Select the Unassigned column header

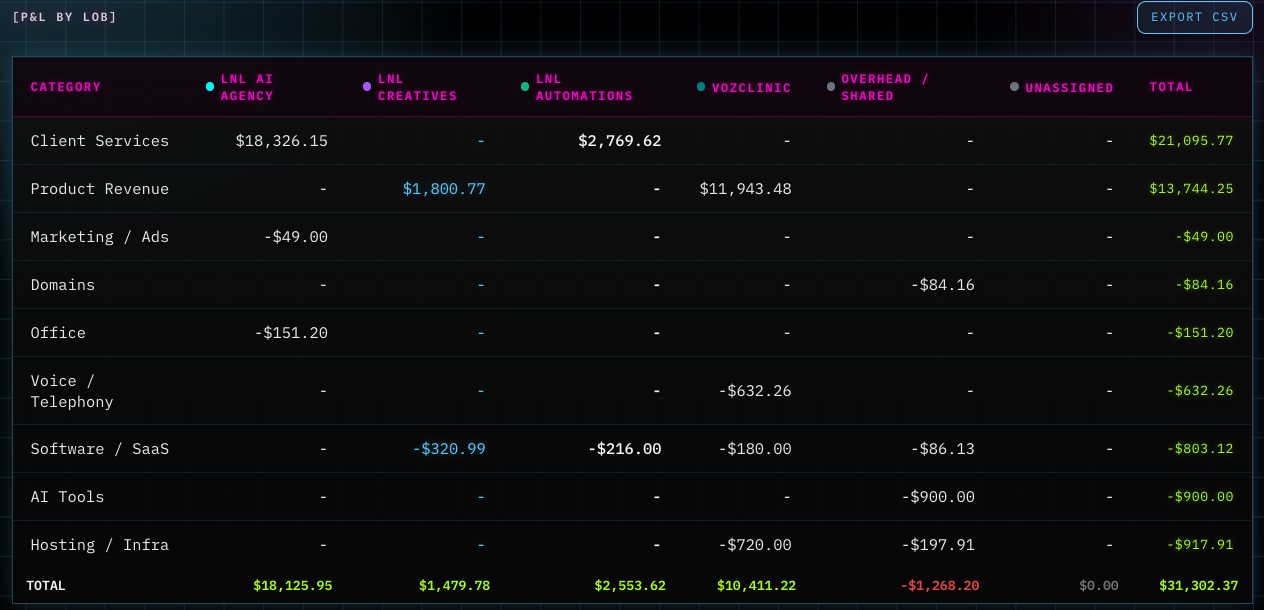pos(1069,88)
